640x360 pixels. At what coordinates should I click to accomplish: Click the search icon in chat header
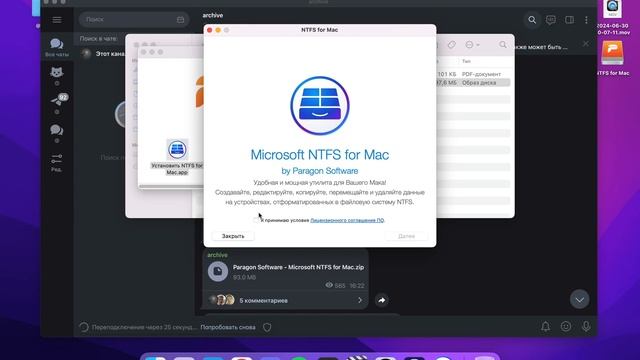(532, 20)
